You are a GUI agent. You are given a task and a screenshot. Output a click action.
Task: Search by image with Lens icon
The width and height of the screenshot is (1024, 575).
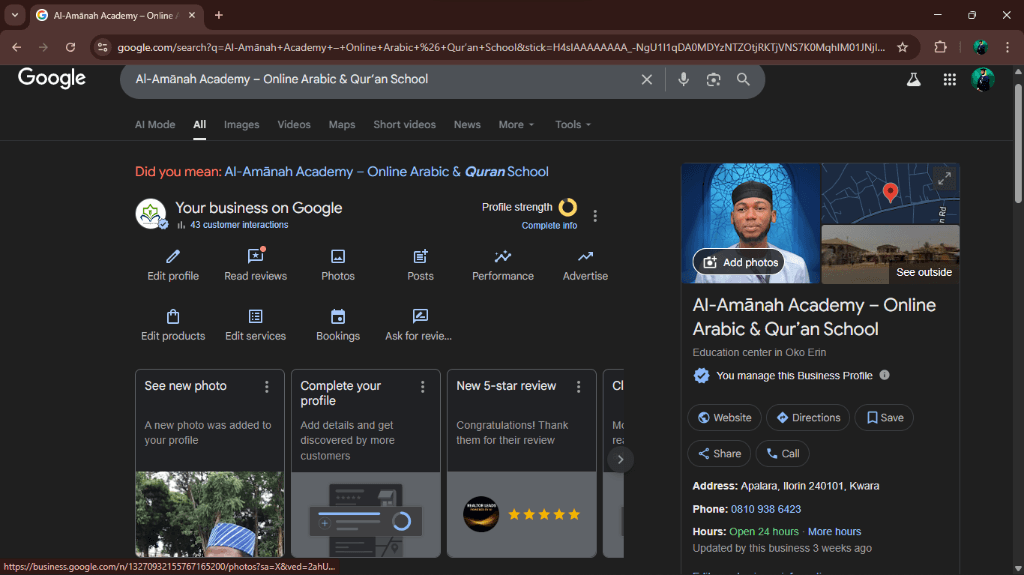(713, 79)
